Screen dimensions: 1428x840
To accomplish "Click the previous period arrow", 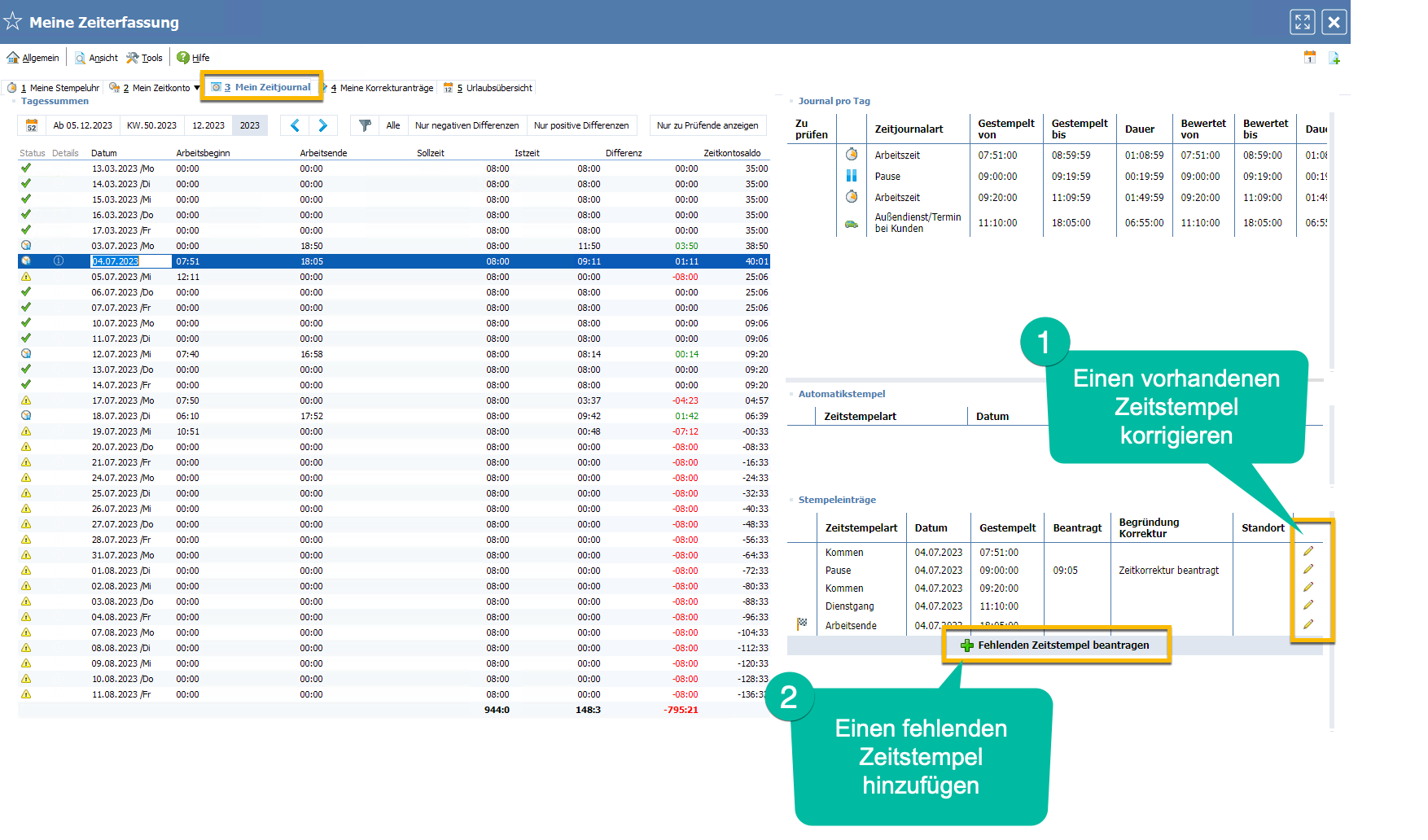I will (295, 125).
